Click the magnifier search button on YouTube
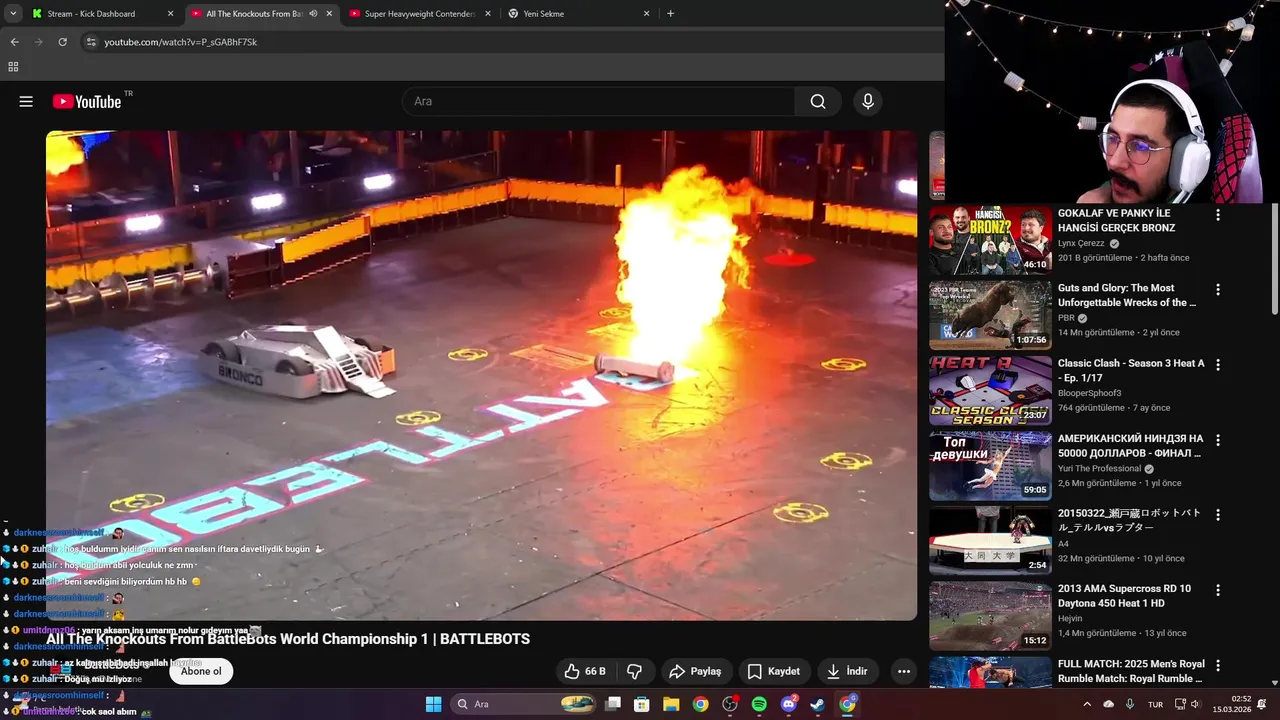The image size is (1280, 720). click(818, 101)
